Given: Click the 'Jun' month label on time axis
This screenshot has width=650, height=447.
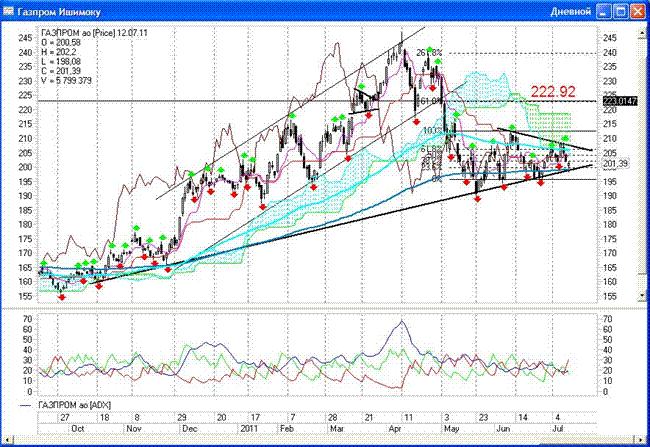Looking at the screenshot, I should click(503, 429).
